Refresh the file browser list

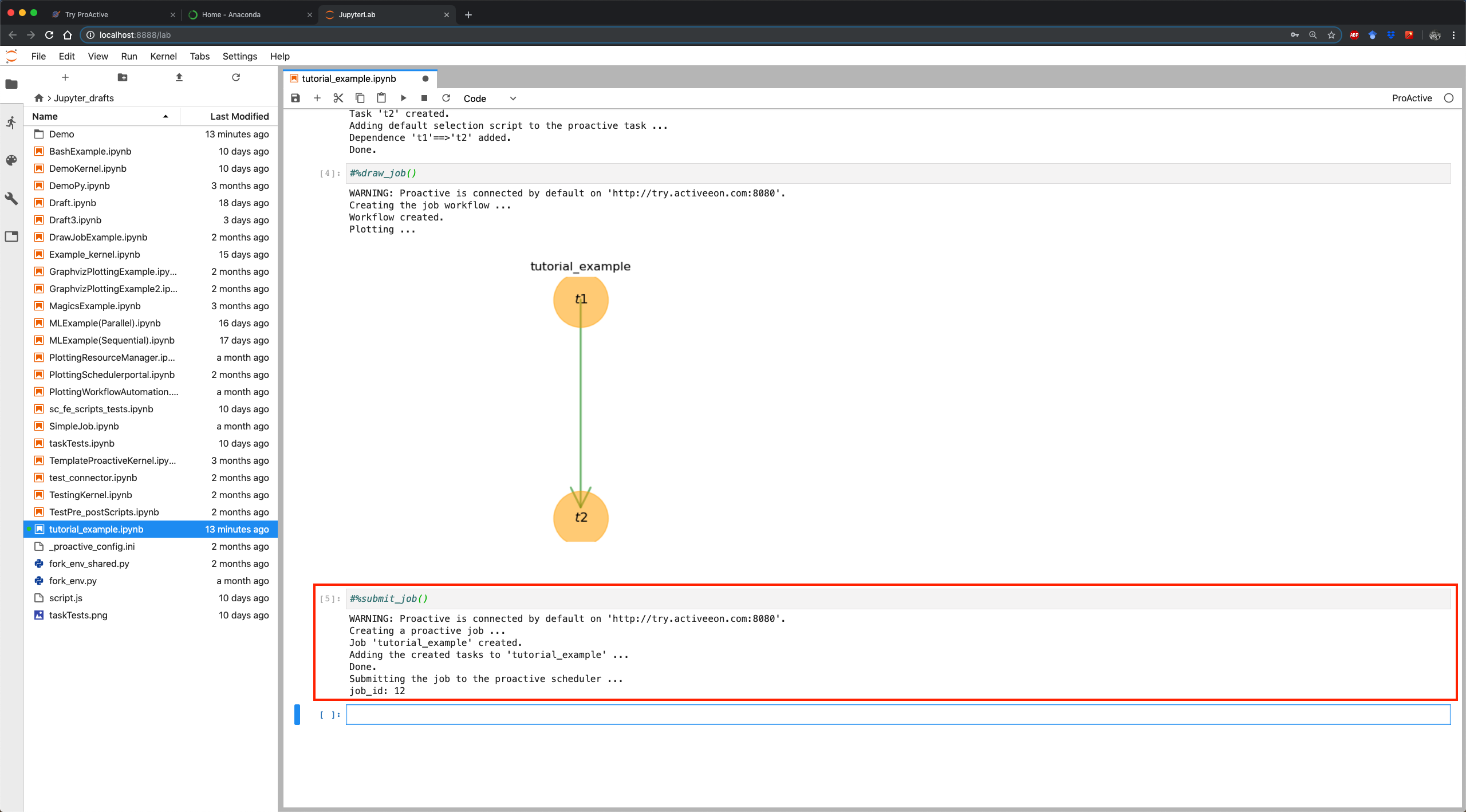pyautogui.click(x=236, y=77)
